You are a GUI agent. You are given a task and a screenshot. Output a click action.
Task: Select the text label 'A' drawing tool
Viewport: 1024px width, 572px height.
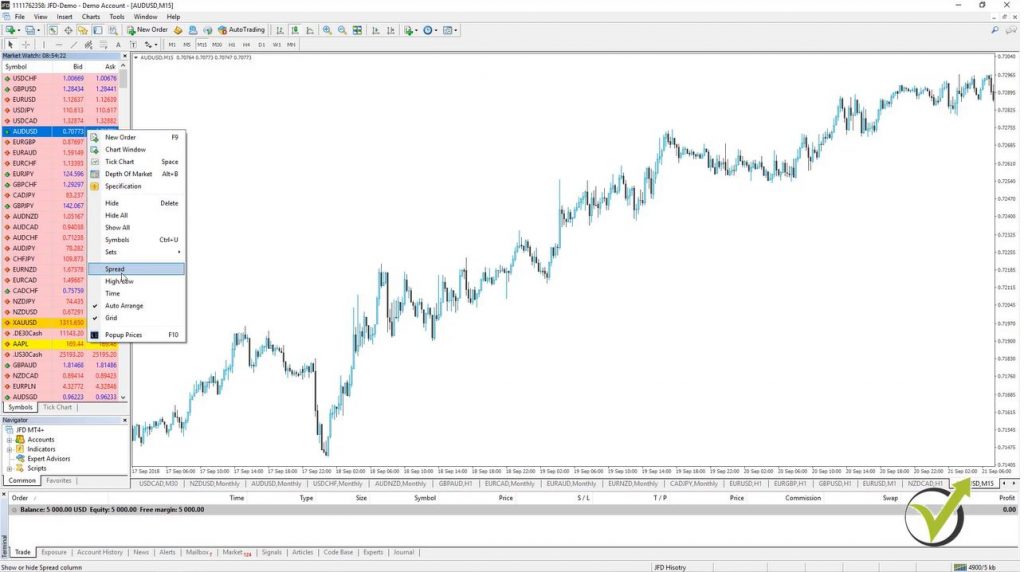click(x=118, y=45)
